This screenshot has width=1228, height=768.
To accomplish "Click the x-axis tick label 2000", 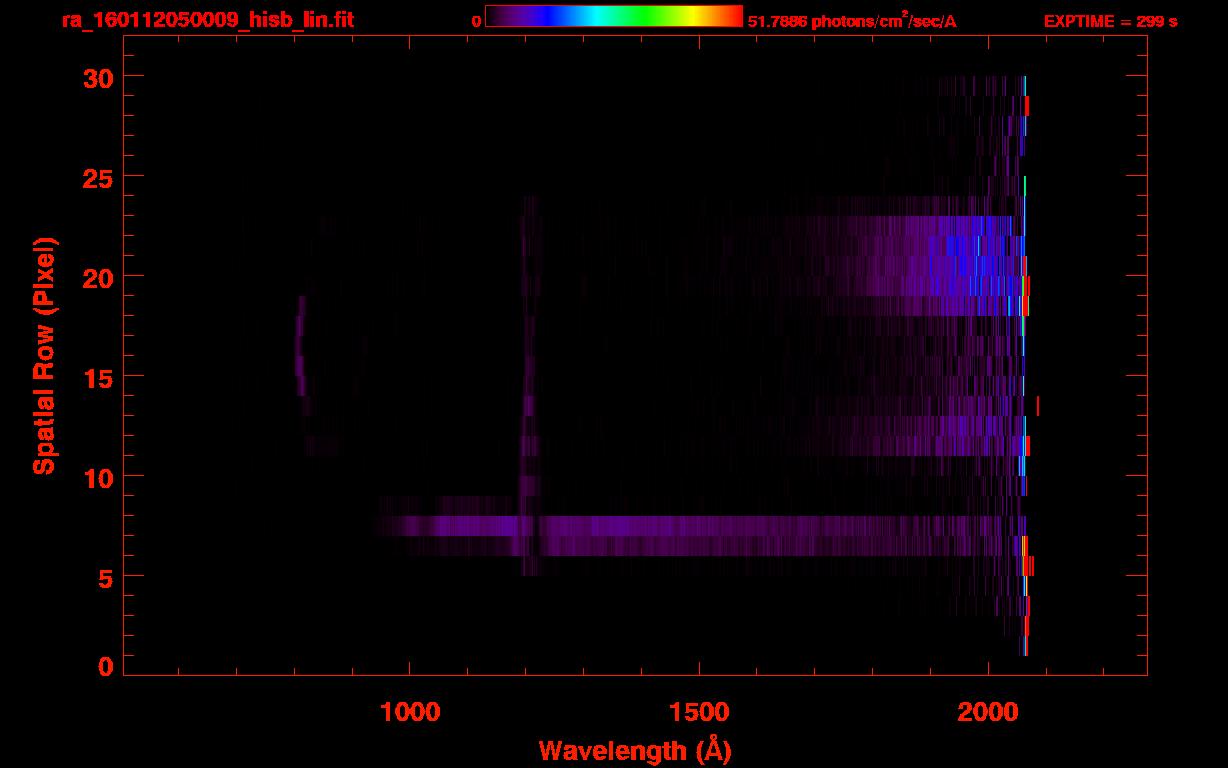I will (x=988, y=711).
